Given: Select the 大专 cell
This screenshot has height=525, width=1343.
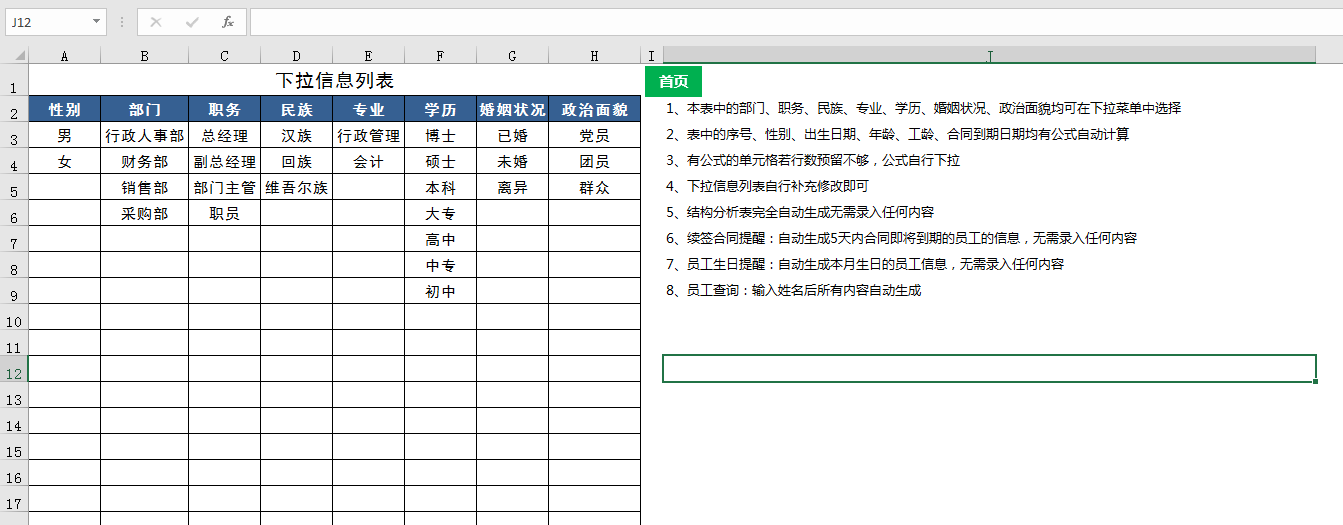Looking at the screenshot, I should point(441,213).
